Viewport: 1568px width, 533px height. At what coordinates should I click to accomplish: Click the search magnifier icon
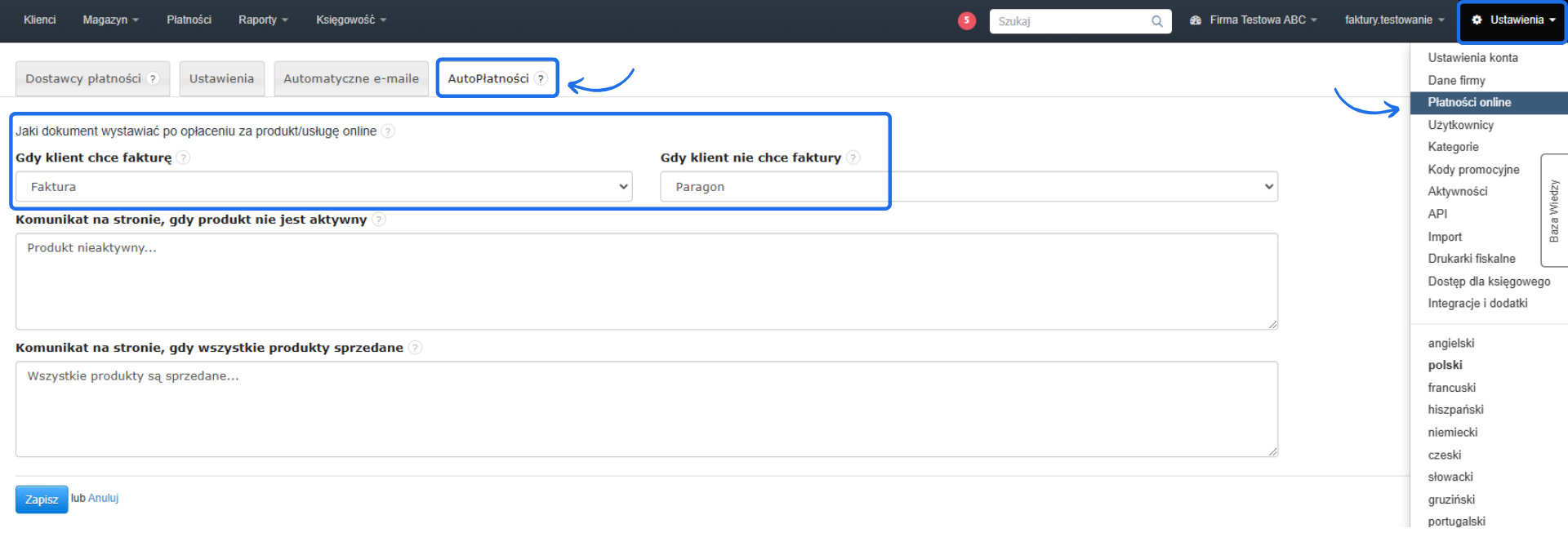pyautogui.click(x=1156, y=21)
